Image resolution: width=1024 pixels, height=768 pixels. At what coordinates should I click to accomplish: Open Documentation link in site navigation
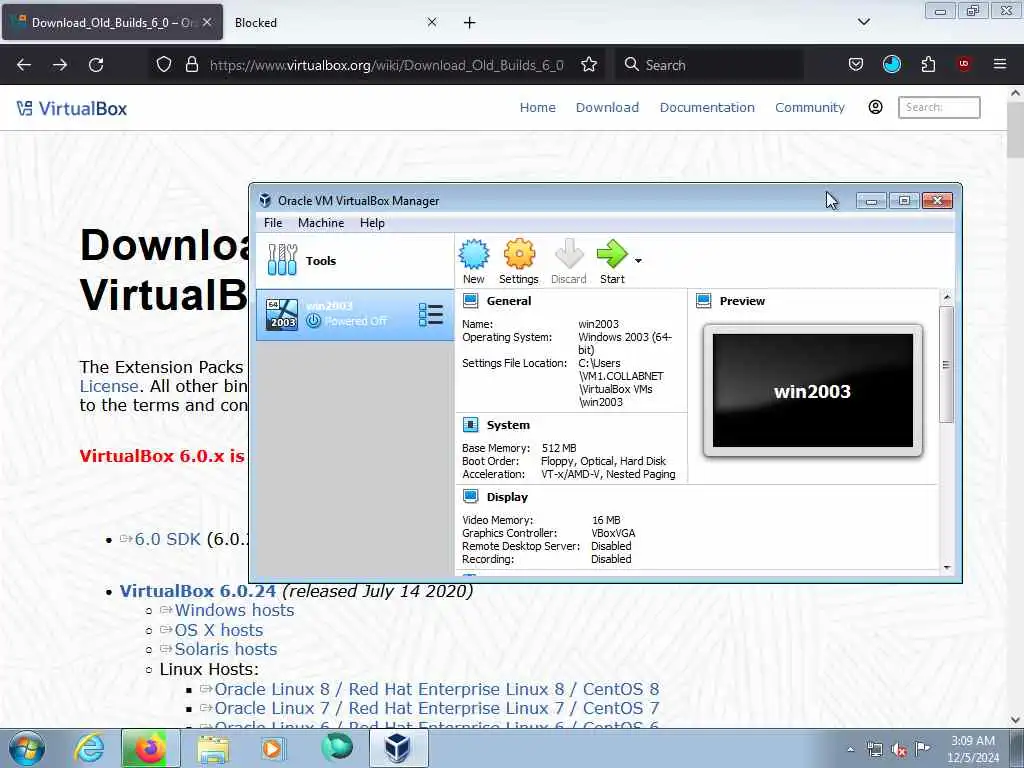click(707, 107)
